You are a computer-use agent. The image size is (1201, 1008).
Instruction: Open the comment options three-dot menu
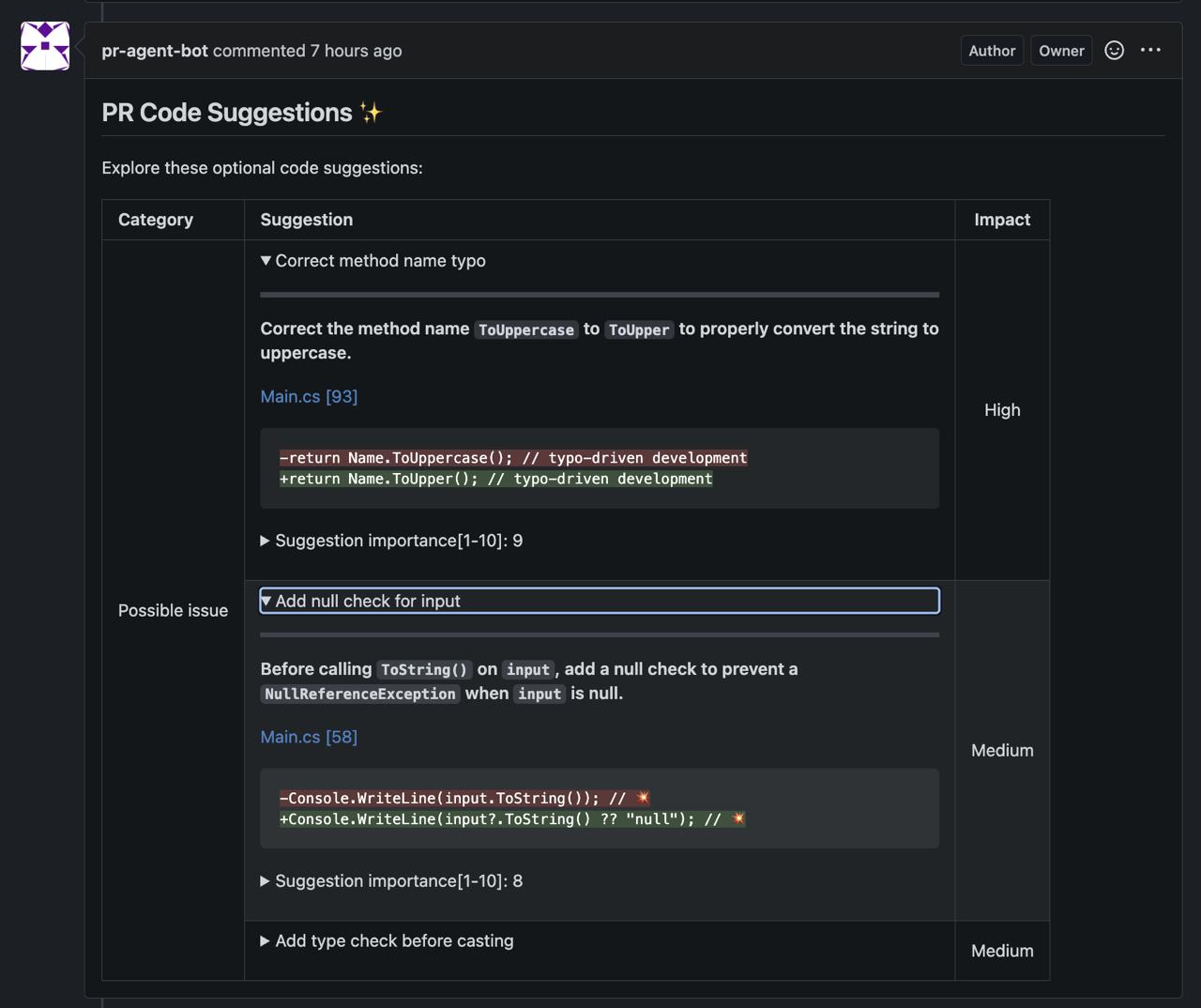[1150, 51]
